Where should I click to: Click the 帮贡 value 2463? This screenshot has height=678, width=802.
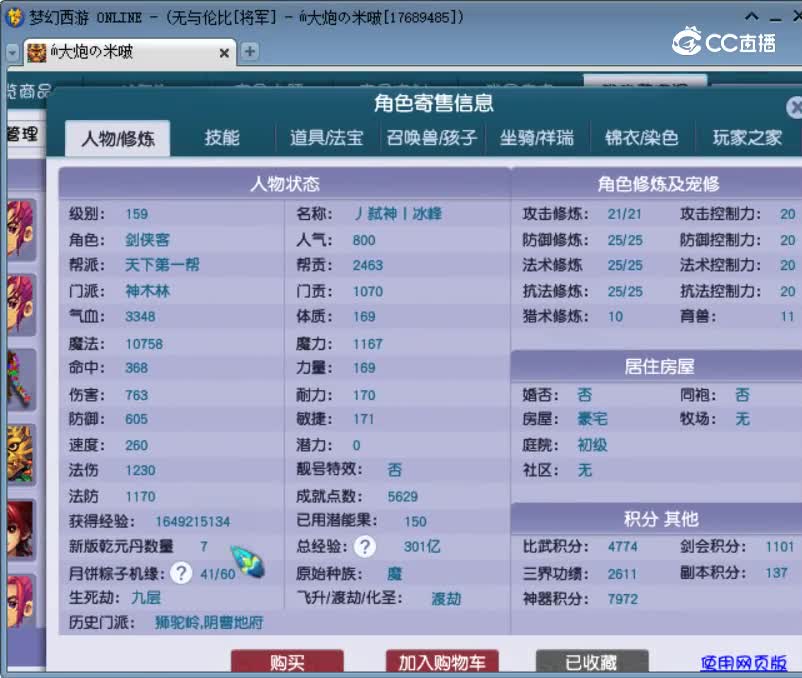368,265
